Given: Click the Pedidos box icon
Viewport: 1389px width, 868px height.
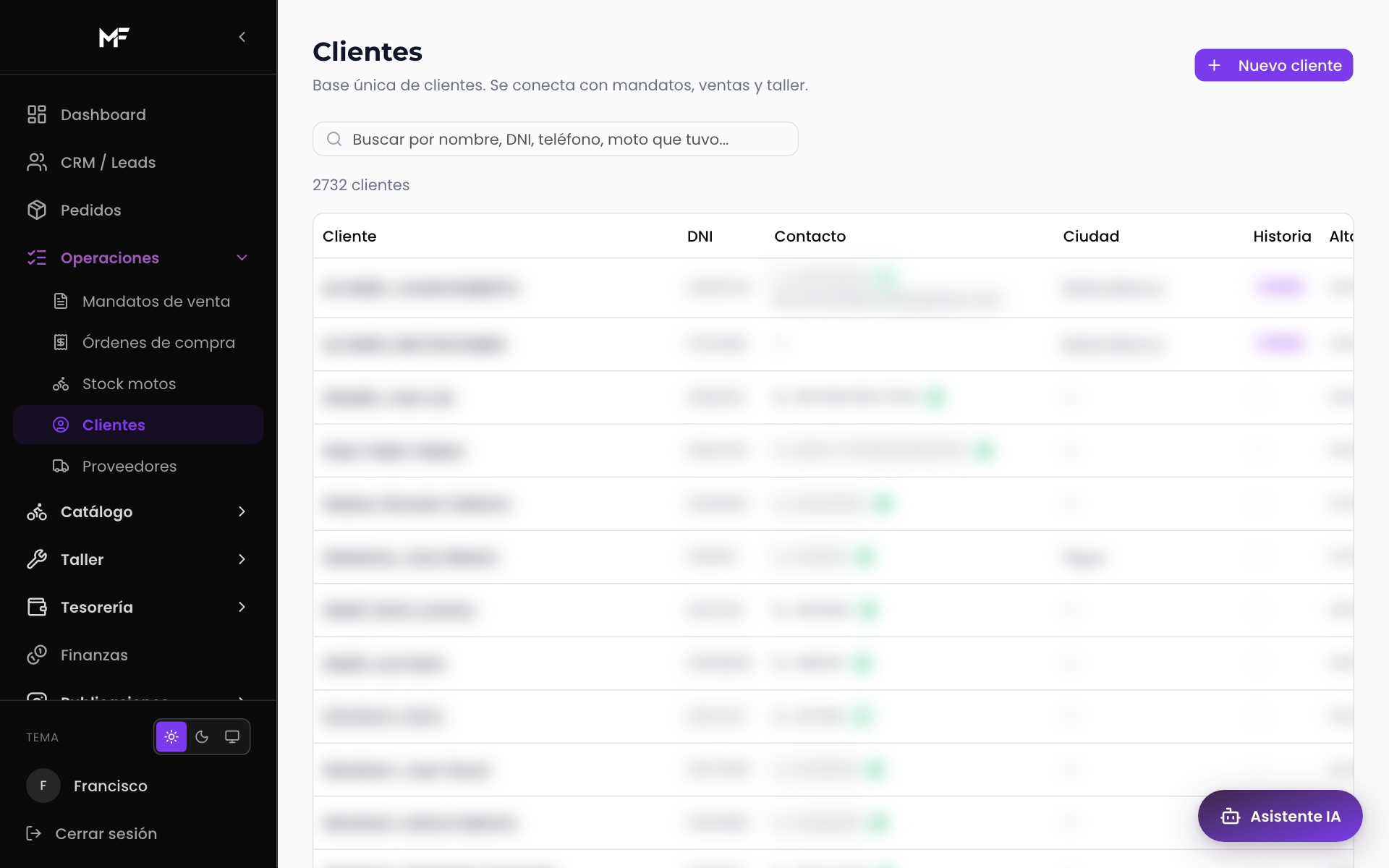Looking at the screenshot, I should click(37, 210).
